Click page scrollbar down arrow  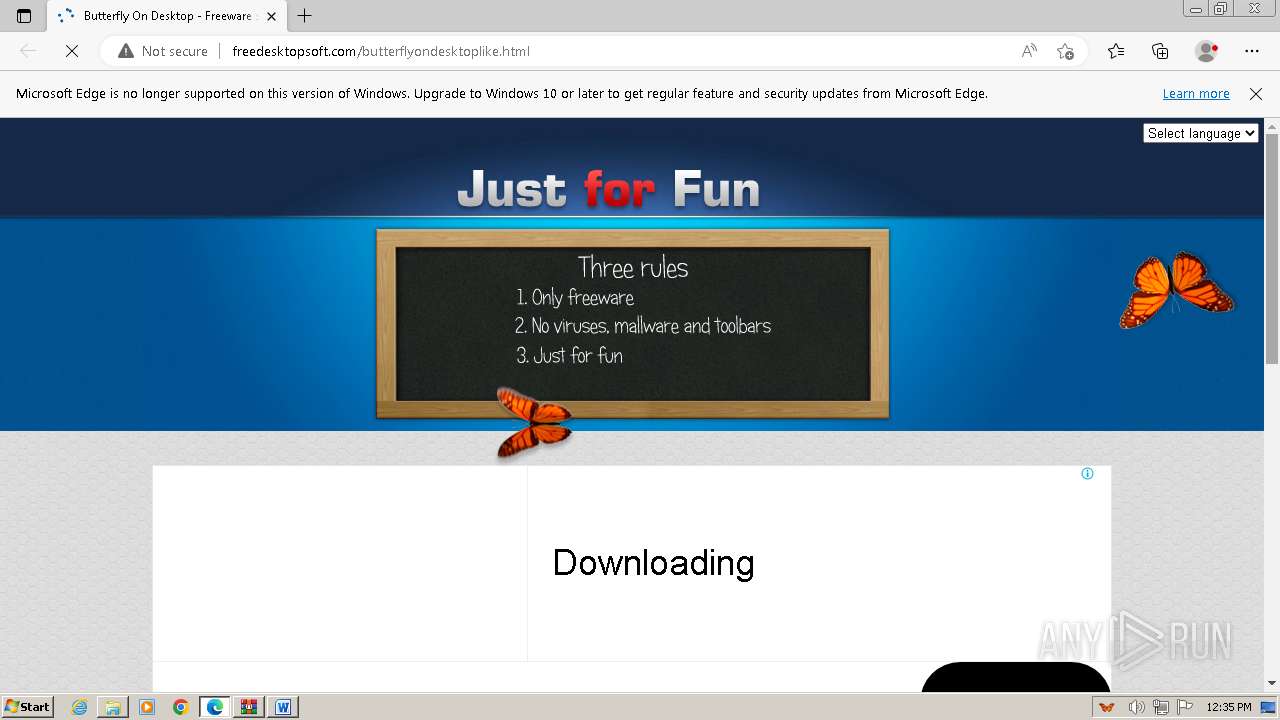pos(1272,683)
